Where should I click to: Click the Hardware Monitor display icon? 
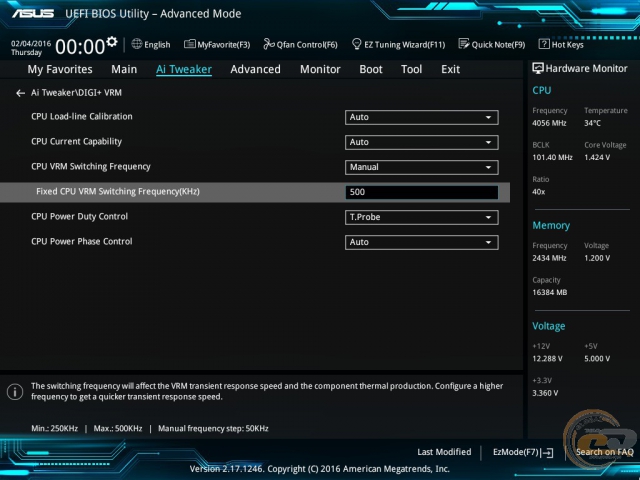[x=538, y=68]
